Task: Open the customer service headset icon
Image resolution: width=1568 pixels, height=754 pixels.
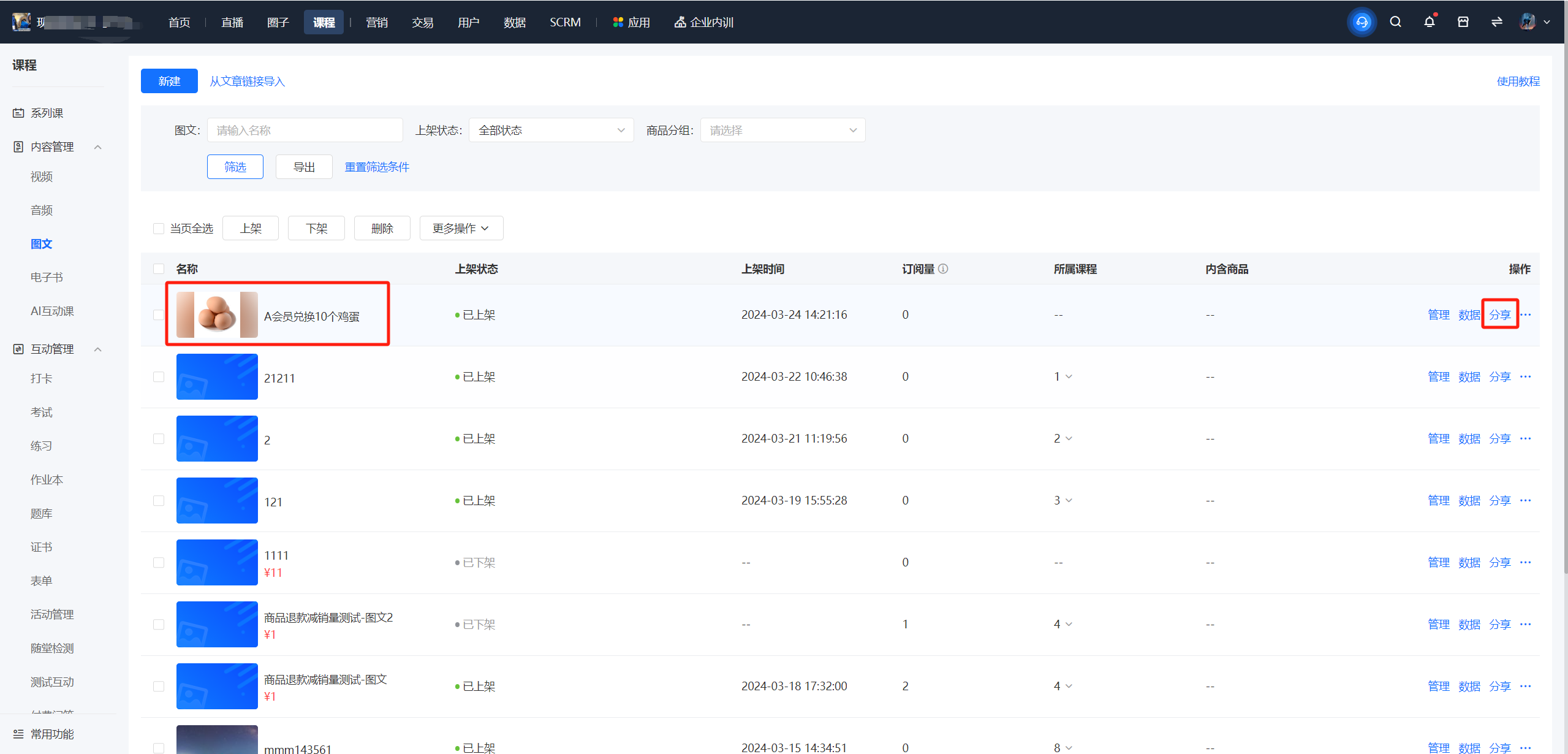Action: [1362, 22]
